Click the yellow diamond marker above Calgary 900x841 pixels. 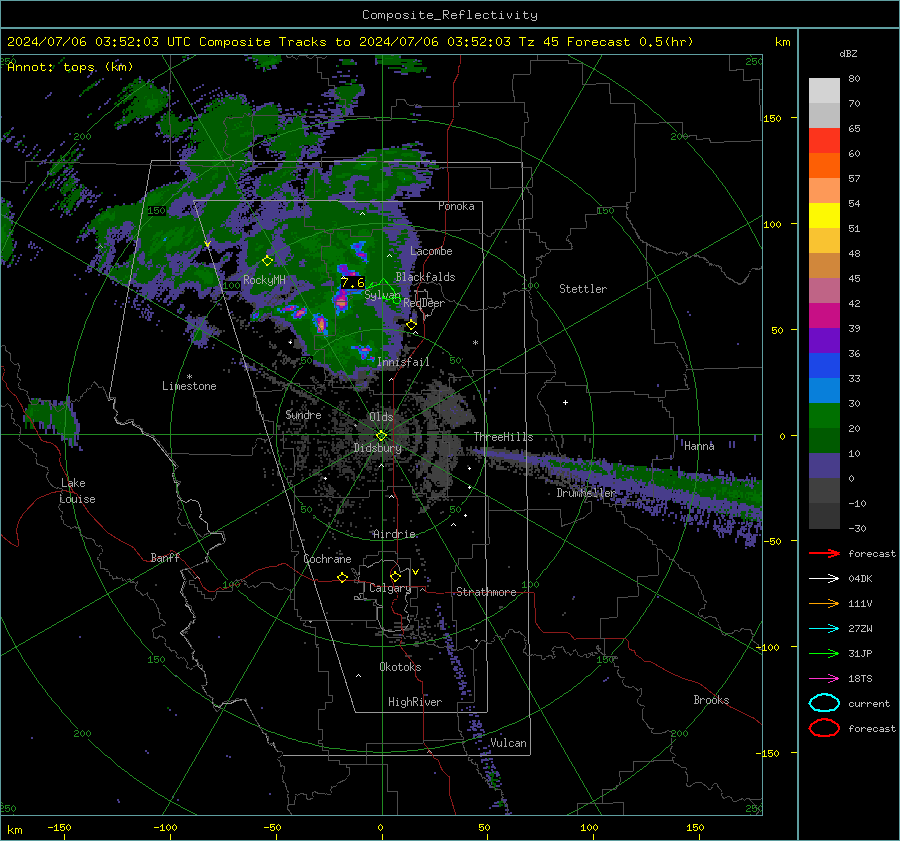(x=395, y=576)
